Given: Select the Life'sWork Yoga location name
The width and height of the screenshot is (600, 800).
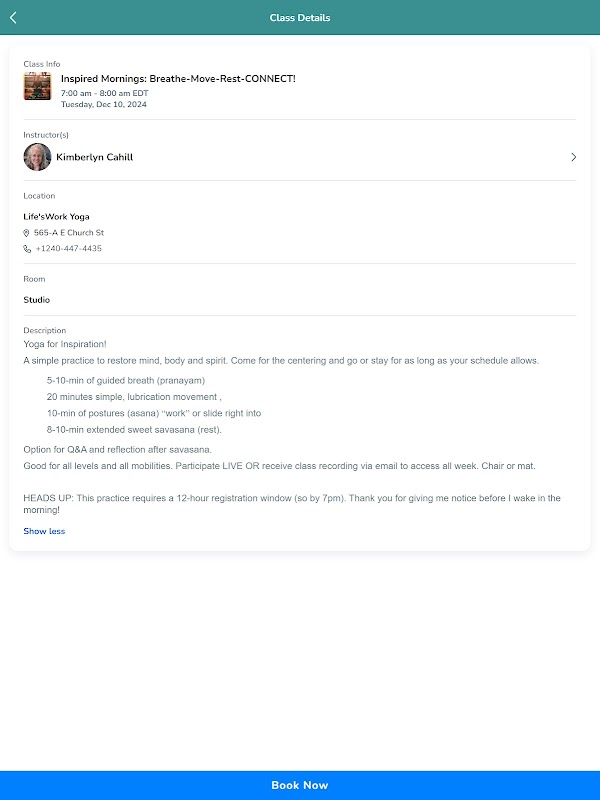Looking at the screenshot, I should [56, 216].
